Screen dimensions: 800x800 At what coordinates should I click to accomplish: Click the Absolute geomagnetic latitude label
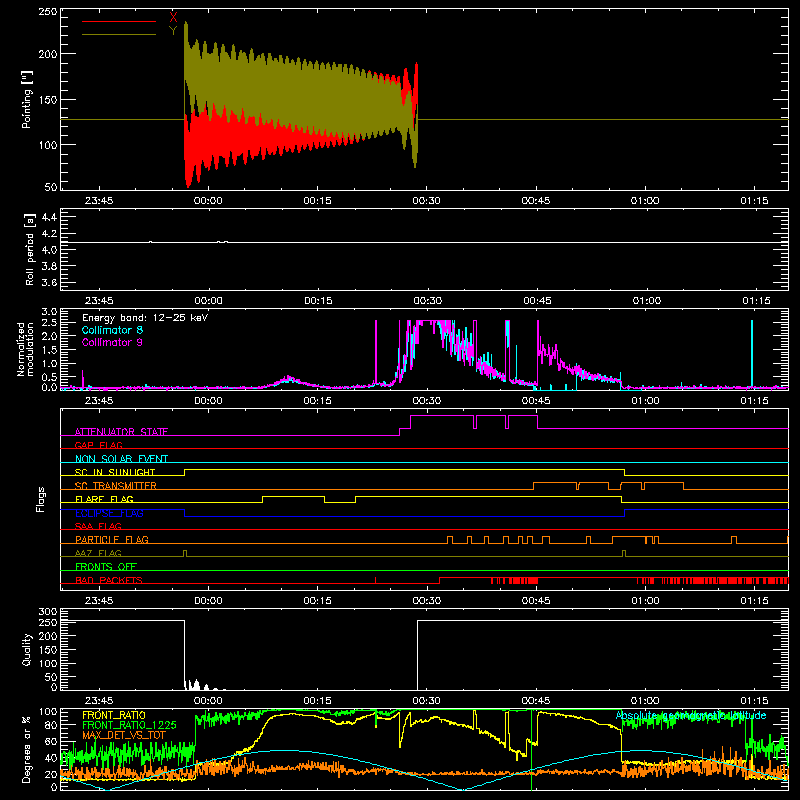[691, 715]
